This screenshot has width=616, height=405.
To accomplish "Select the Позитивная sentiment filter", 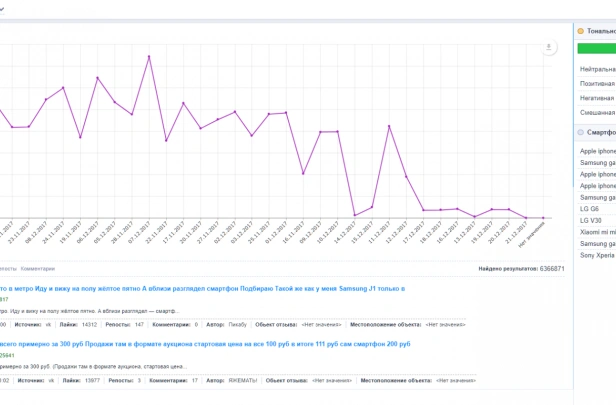I will click(597, 84).
